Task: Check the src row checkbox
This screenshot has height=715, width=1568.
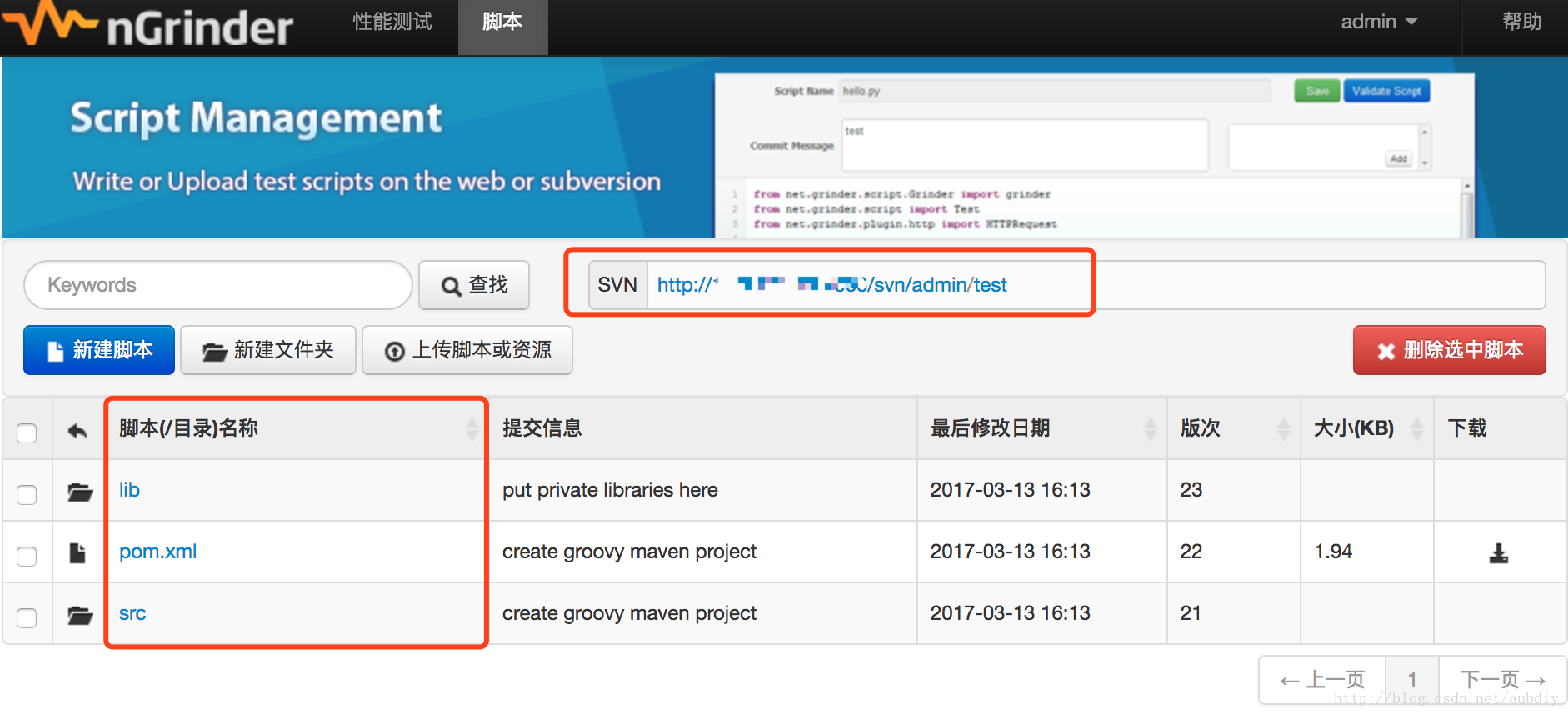Action: pos(27,617)
